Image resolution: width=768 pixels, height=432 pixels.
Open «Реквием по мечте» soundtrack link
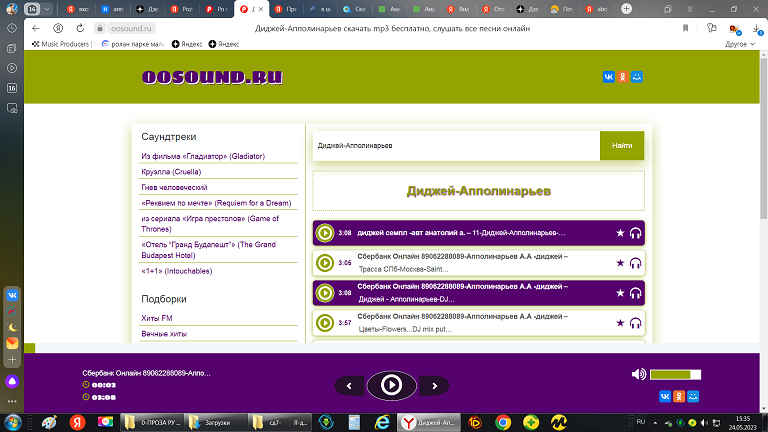point(216,203)
